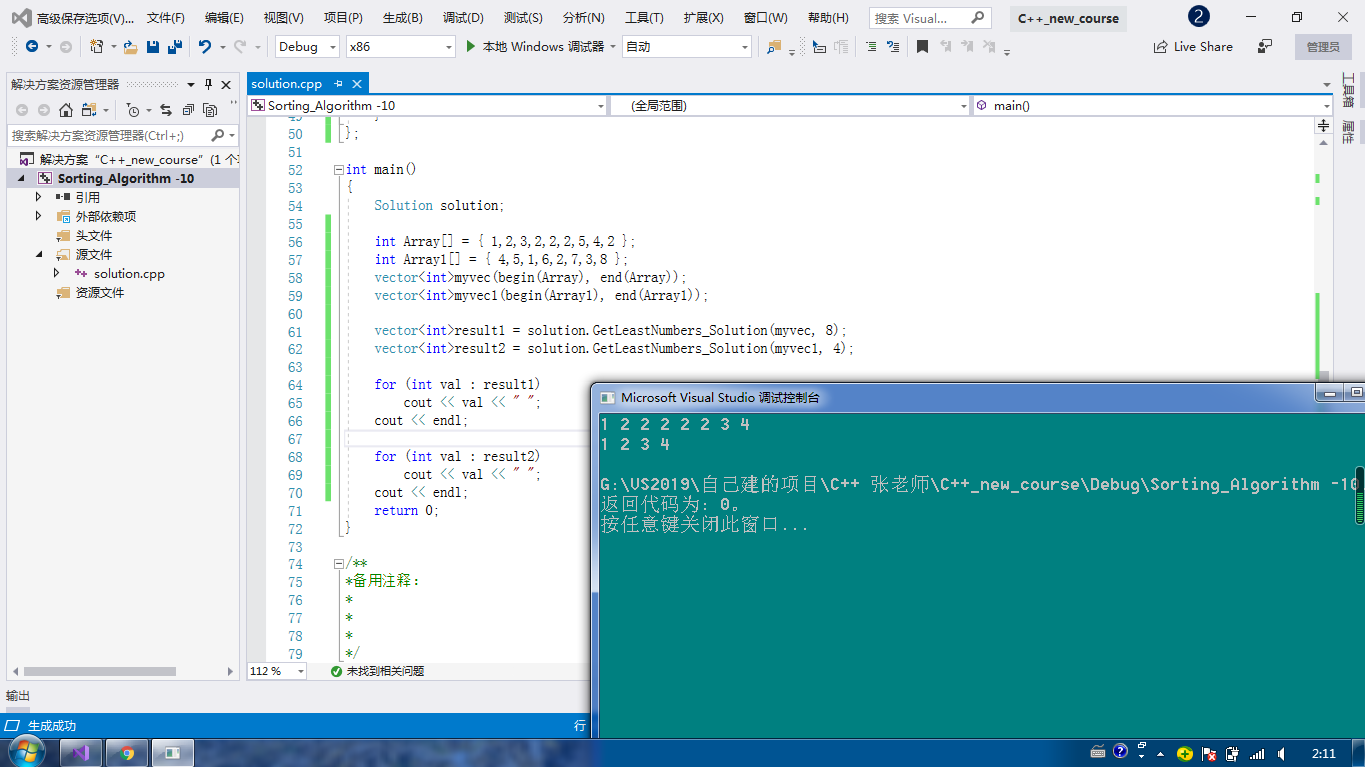Click the Visual Studio taskbar icon

click(81, 753)
